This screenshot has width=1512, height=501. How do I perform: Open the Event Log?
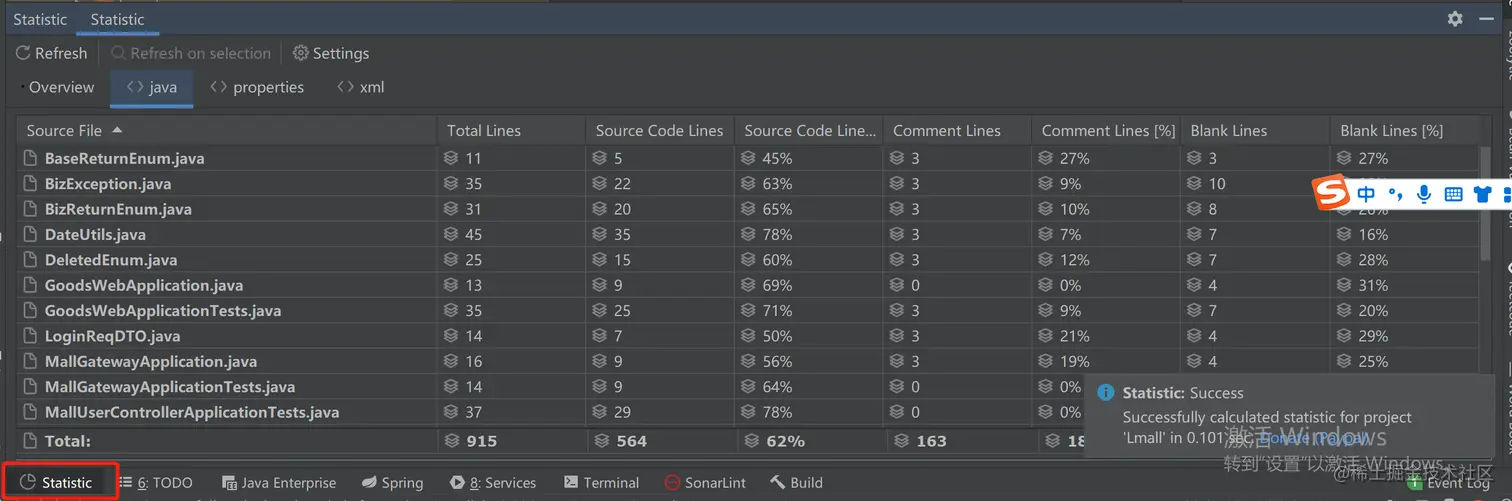tap(1449, 484)
